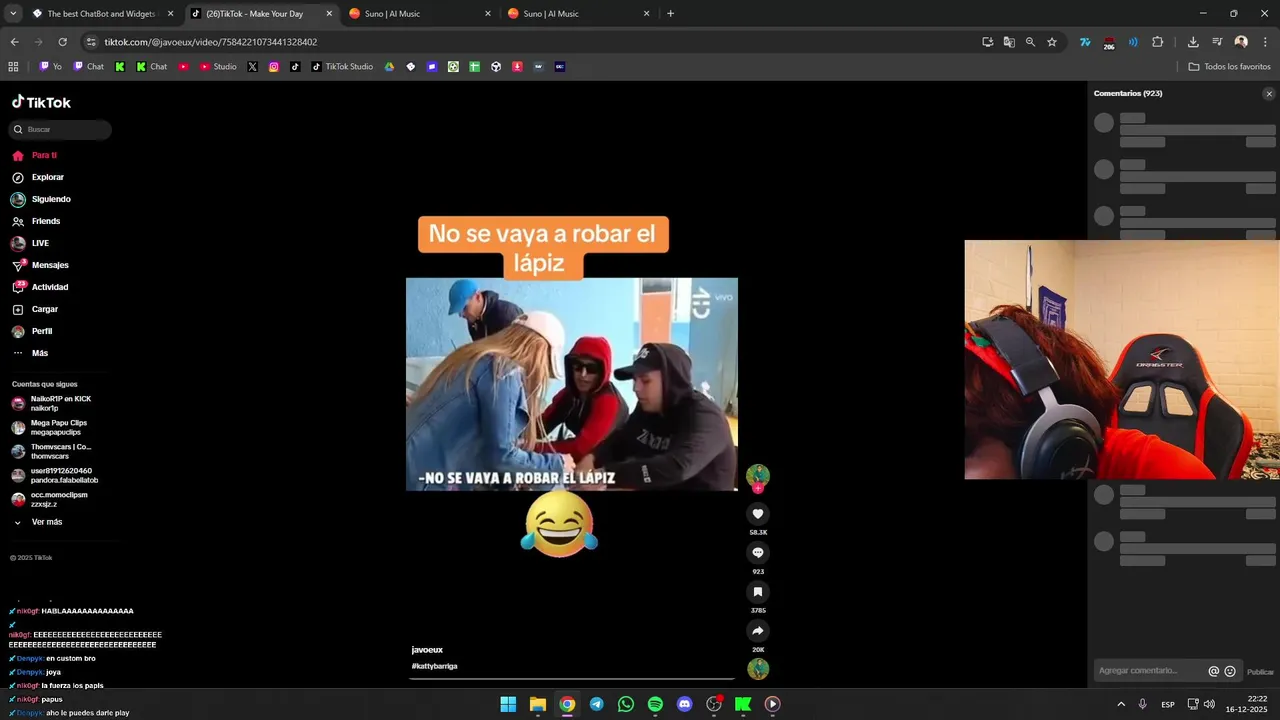
Task: Go to Para ti feed
Action: (x=44, y=156)
